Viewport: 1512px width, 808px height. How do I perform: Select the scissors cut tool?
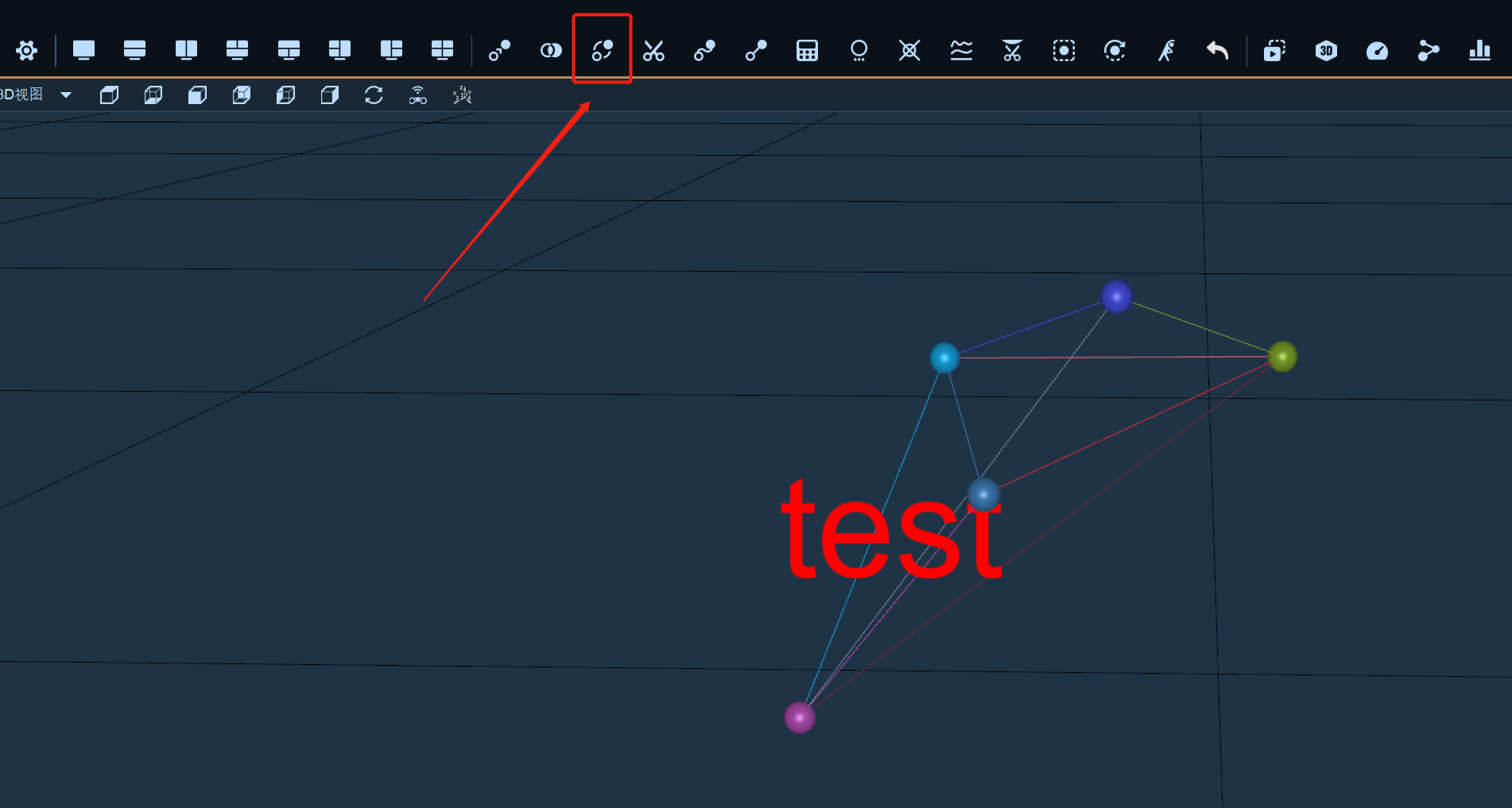point(653,51)
